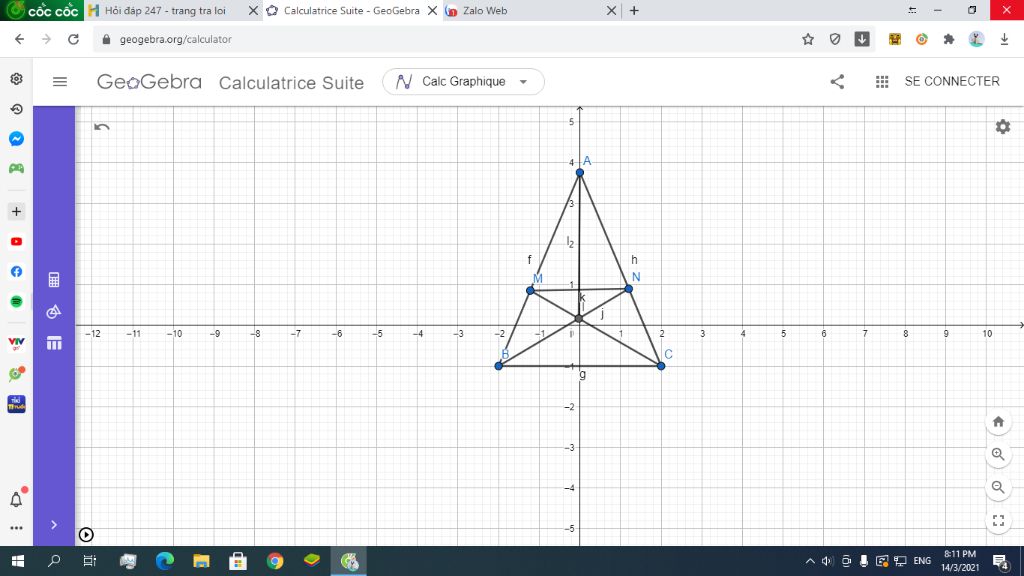This screenshot has width=1024, height=576.
Task: Open sidebar notifications bell
Action: (x=16, y=500)
